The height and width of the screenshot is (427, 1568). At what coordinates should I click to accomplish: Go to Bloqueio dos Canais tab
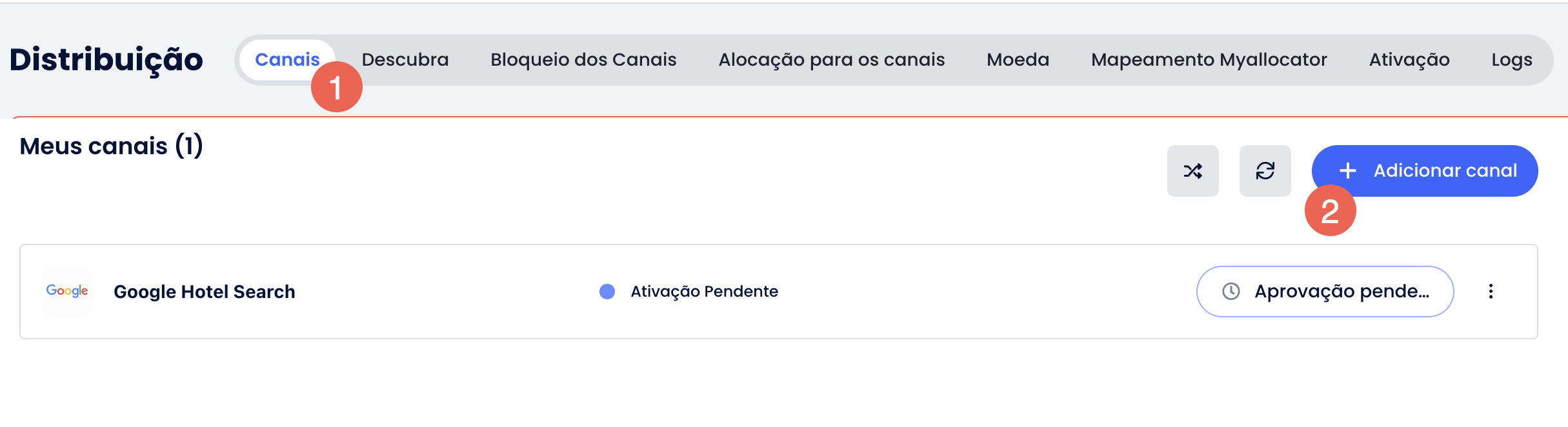(x=583, y=60)
